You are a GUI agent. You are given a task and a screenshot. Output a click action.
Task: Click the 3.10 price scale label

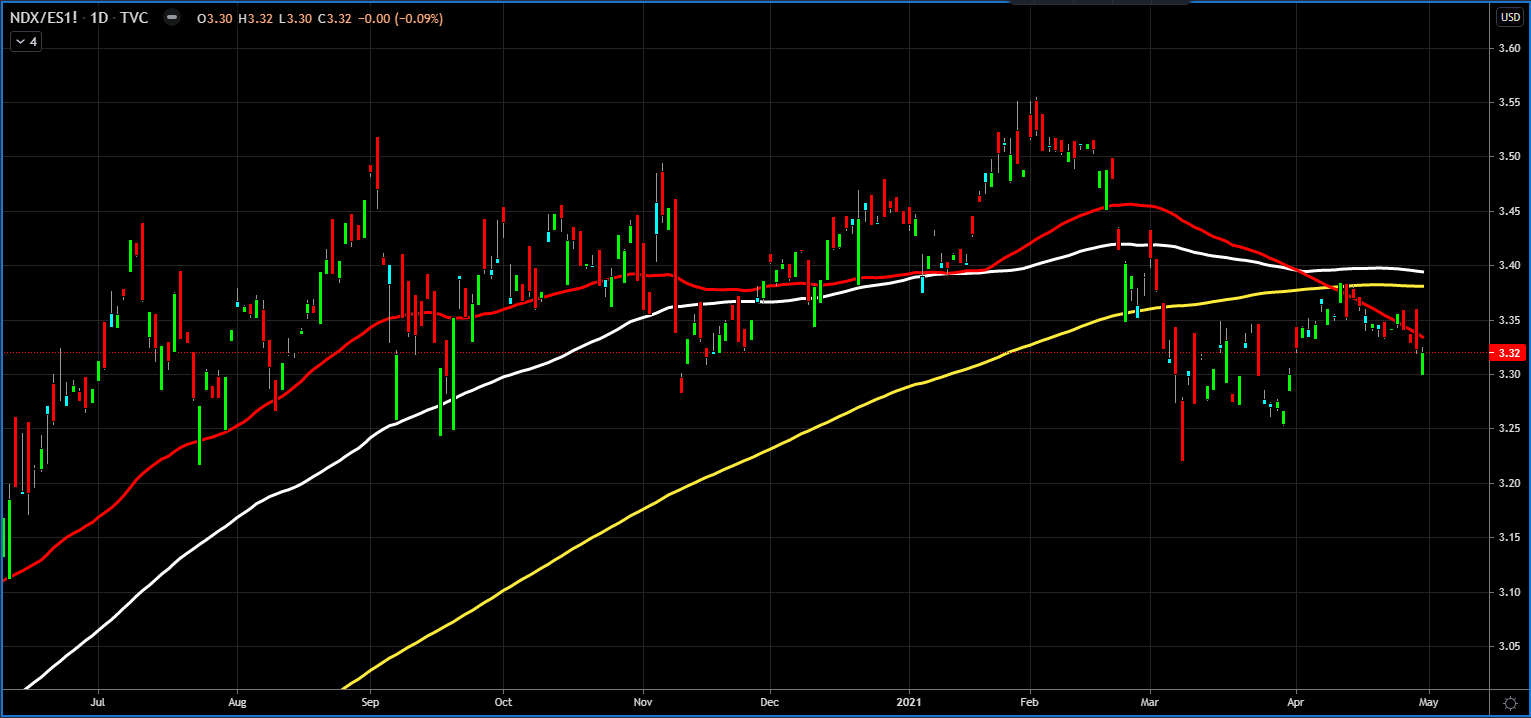click(x=1509, y=593)
